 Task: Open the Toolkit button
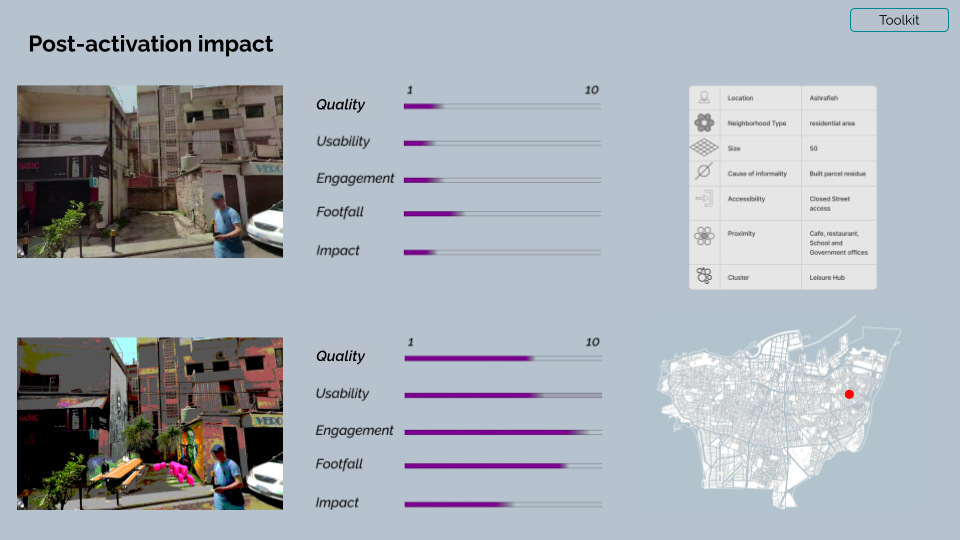[x=899, y=20]
